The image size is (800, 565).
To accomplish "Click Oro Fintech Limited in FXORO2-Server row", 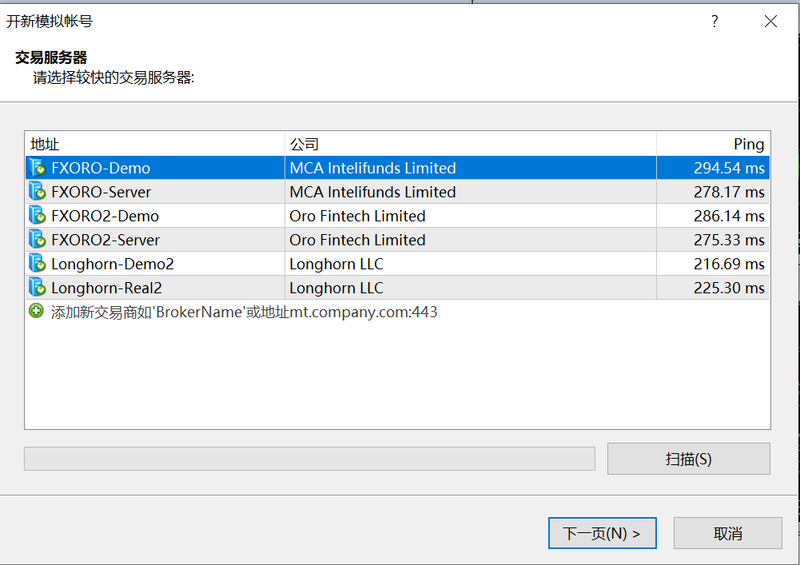I will point(357,240).
